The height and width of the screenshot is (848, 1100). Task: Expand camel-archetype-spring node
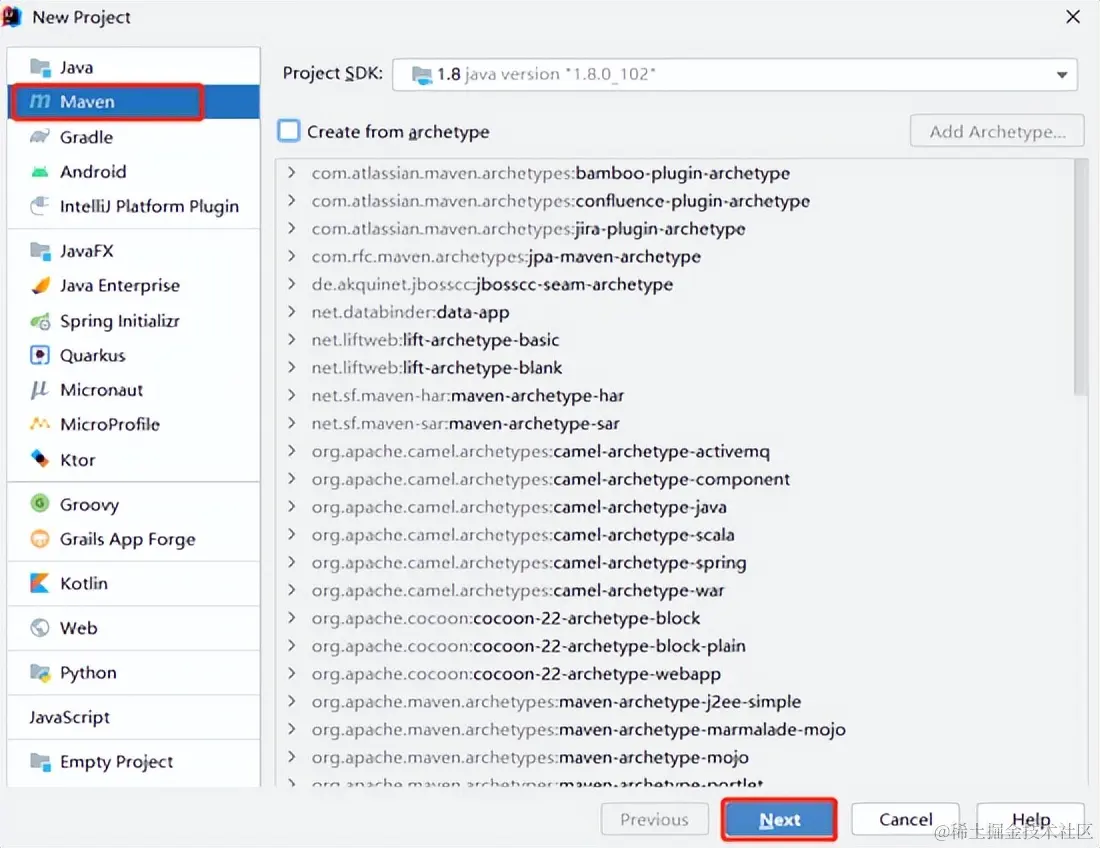coord(292,563)
